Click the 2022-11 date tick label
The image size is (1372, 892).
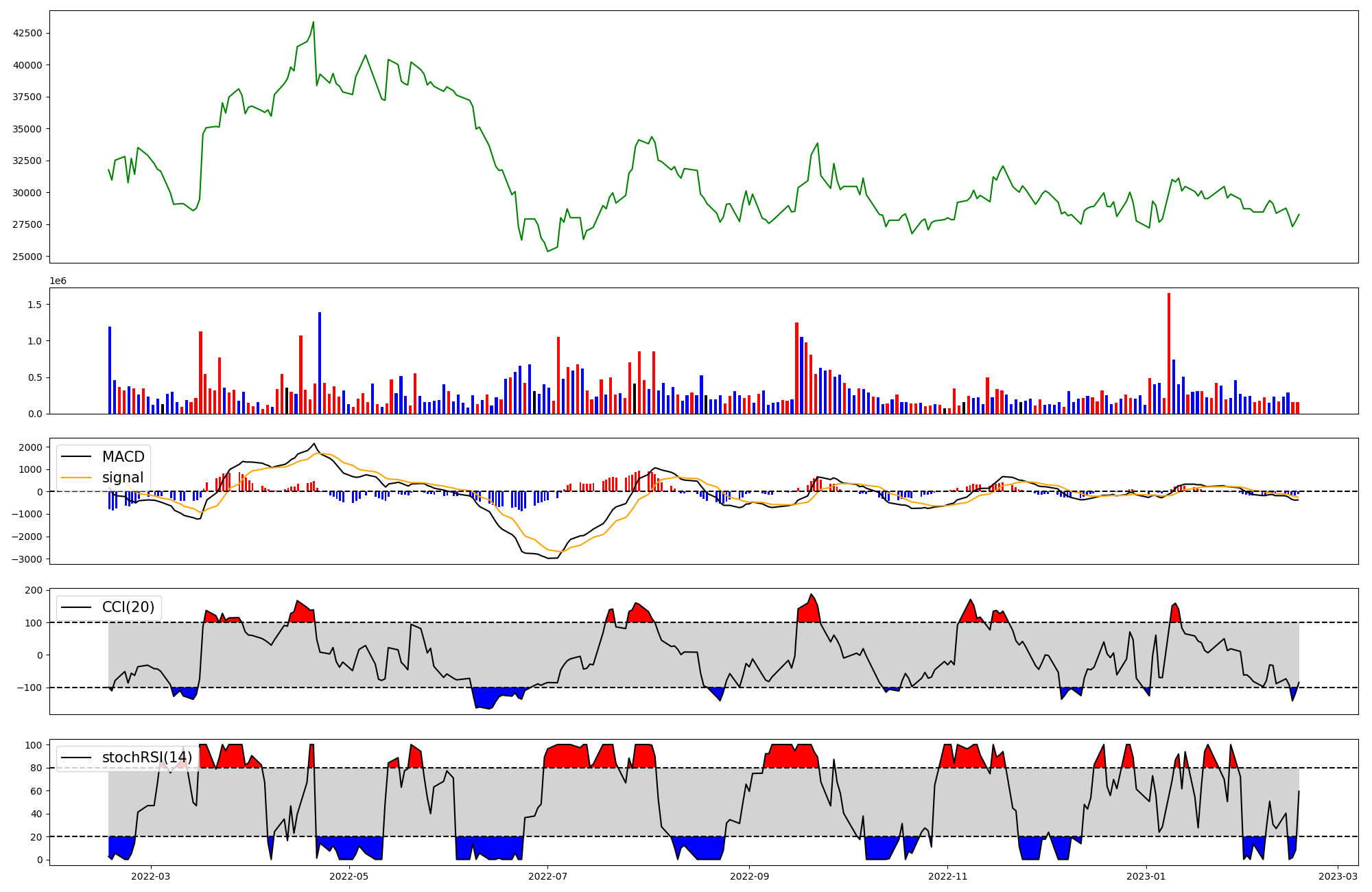click(x=947, y=876)
